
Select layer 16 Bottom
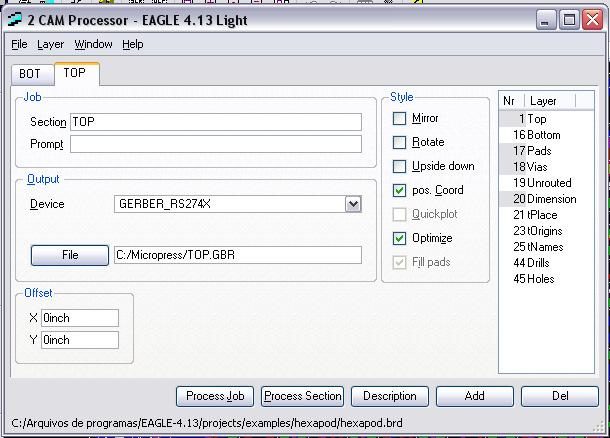(x=547, y=135)
